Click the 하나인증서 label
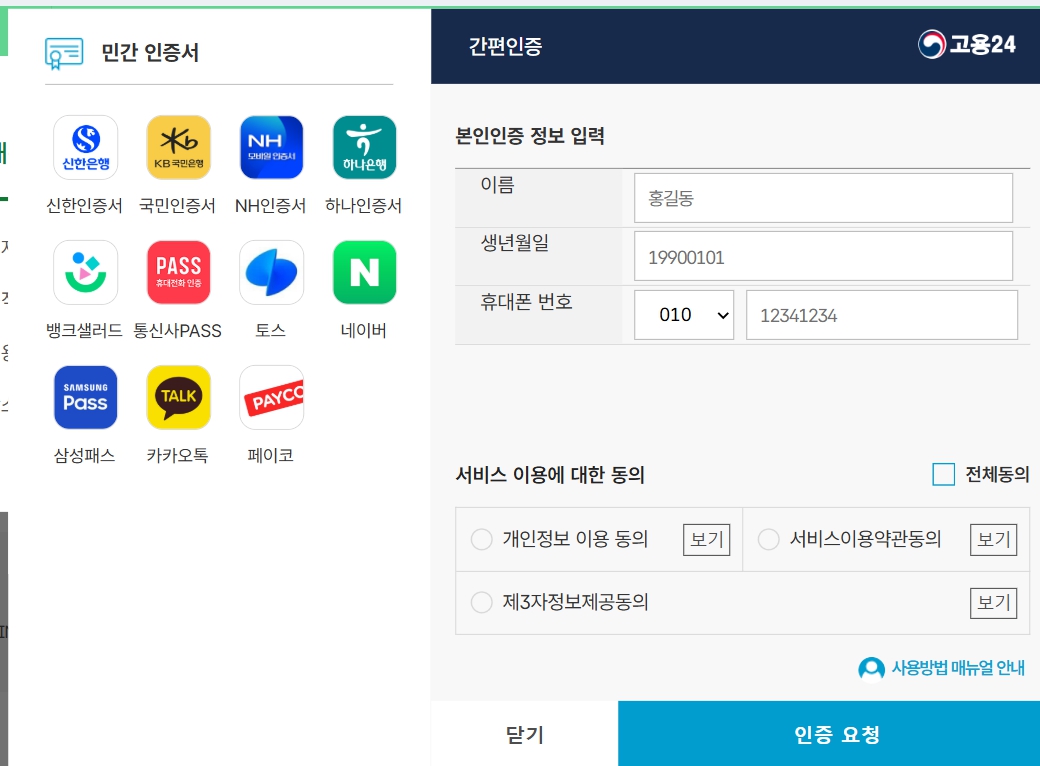This screenshot has height=766, width=1040. (x=363, y=206)
